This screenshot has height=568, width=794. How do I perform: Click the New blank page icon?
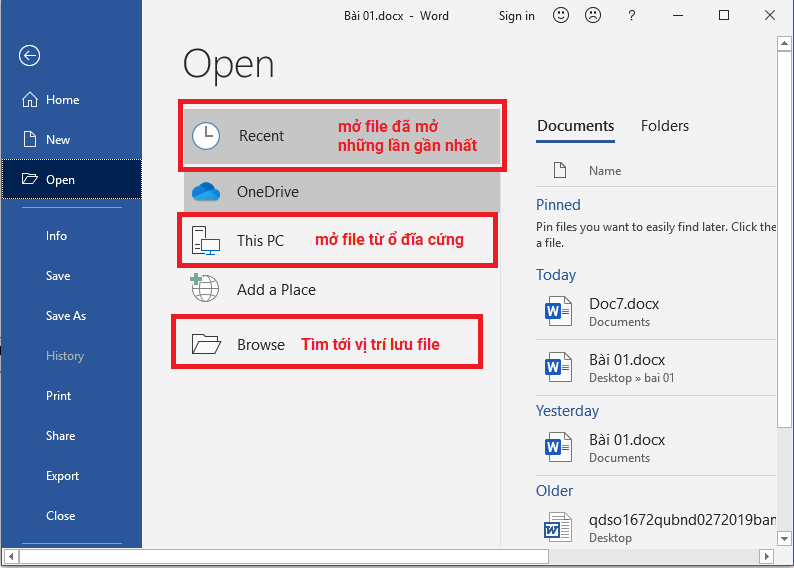(x=30, y=139)
